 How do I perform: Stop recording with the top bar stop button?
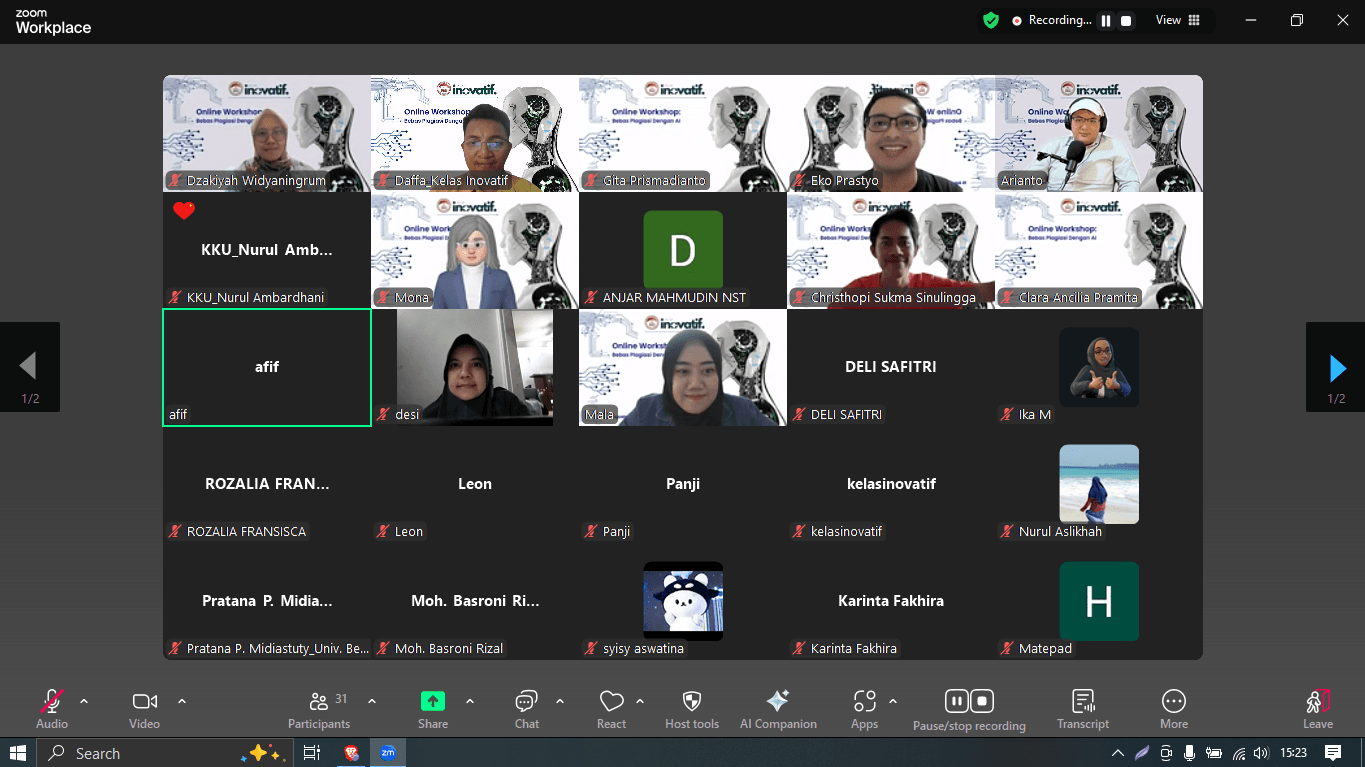(x=1128, y=19)
